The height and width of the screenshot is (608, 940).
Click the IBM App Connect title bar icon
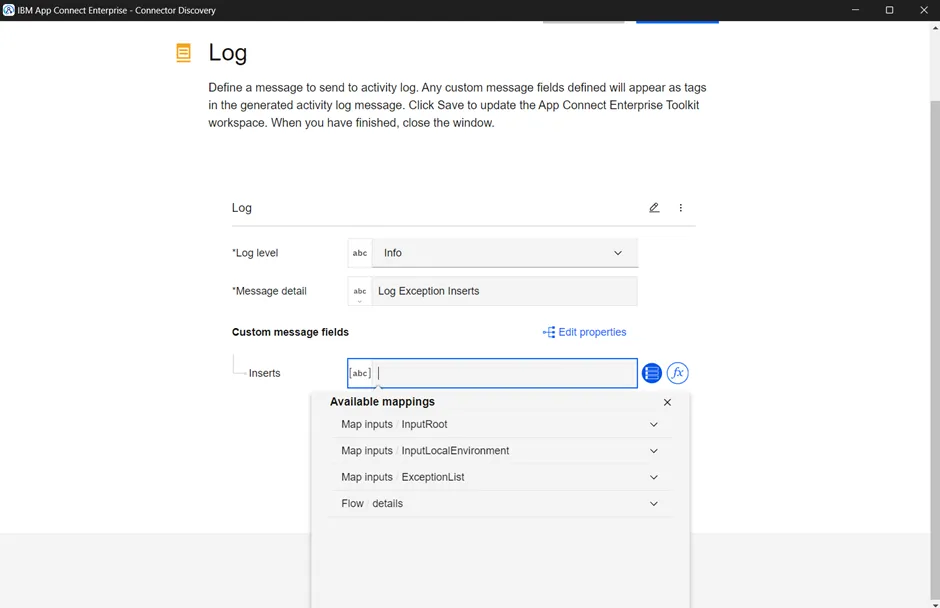pos(8,10)
